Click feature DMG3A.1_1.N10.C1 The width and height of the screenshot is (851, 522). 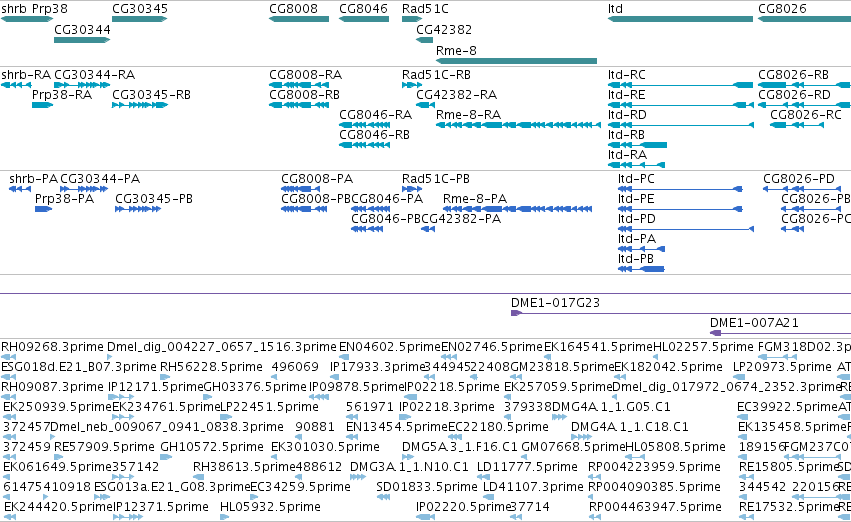pos(358,476)
